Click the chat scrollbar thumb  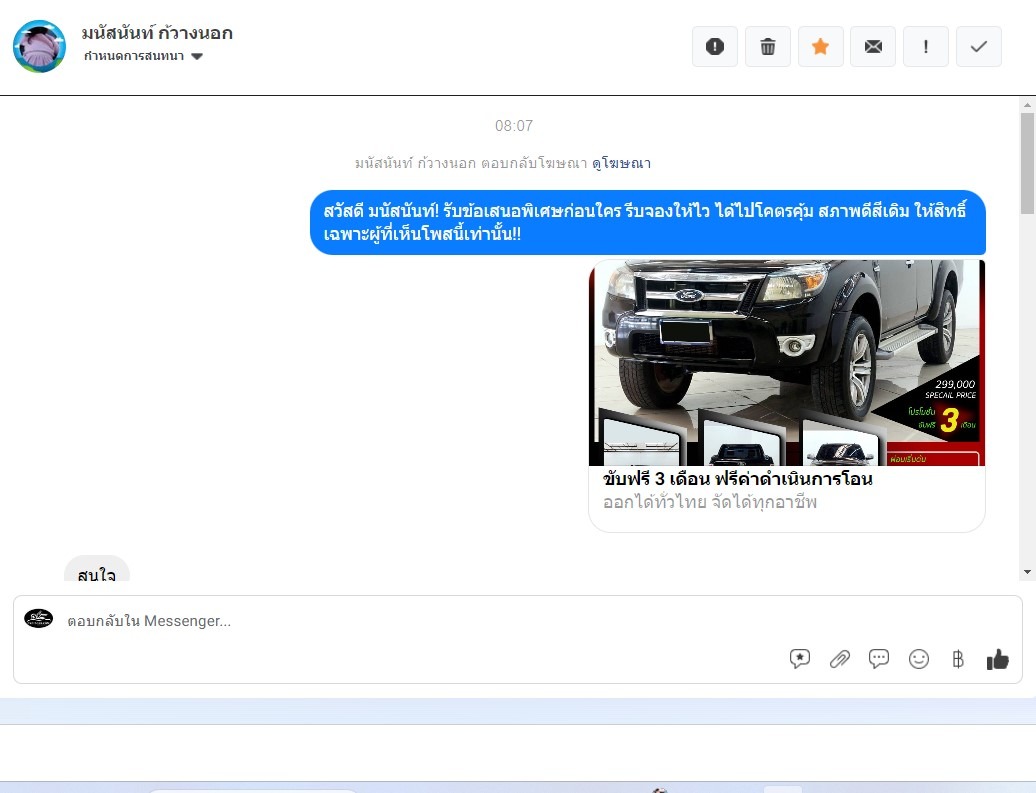tap(1027, 163)
